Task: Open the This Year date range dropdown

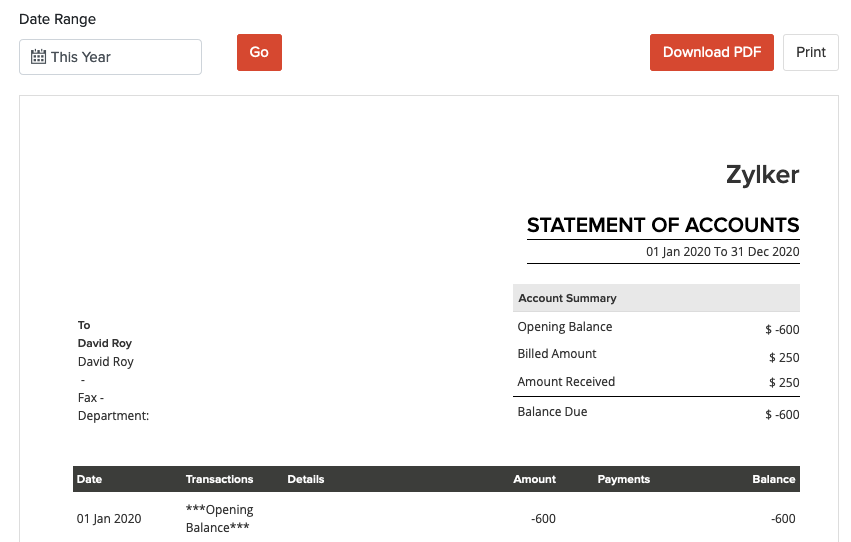Action: tap(110, 57)
